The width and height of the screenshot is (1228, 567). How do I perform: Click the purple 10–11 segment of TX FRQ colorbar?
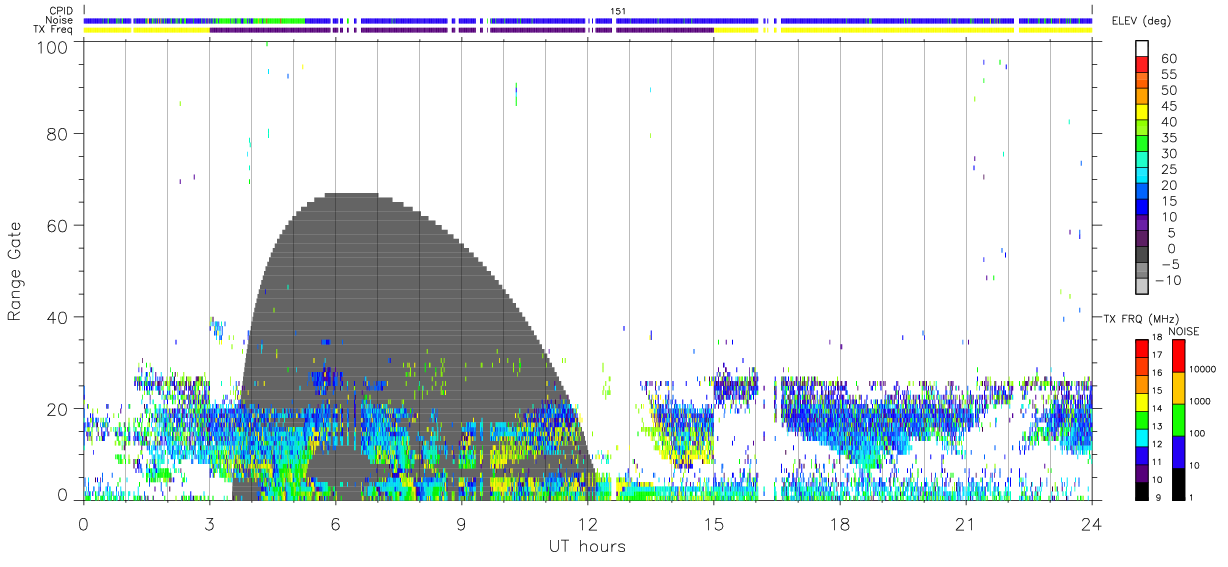(x=1142, y=472)
